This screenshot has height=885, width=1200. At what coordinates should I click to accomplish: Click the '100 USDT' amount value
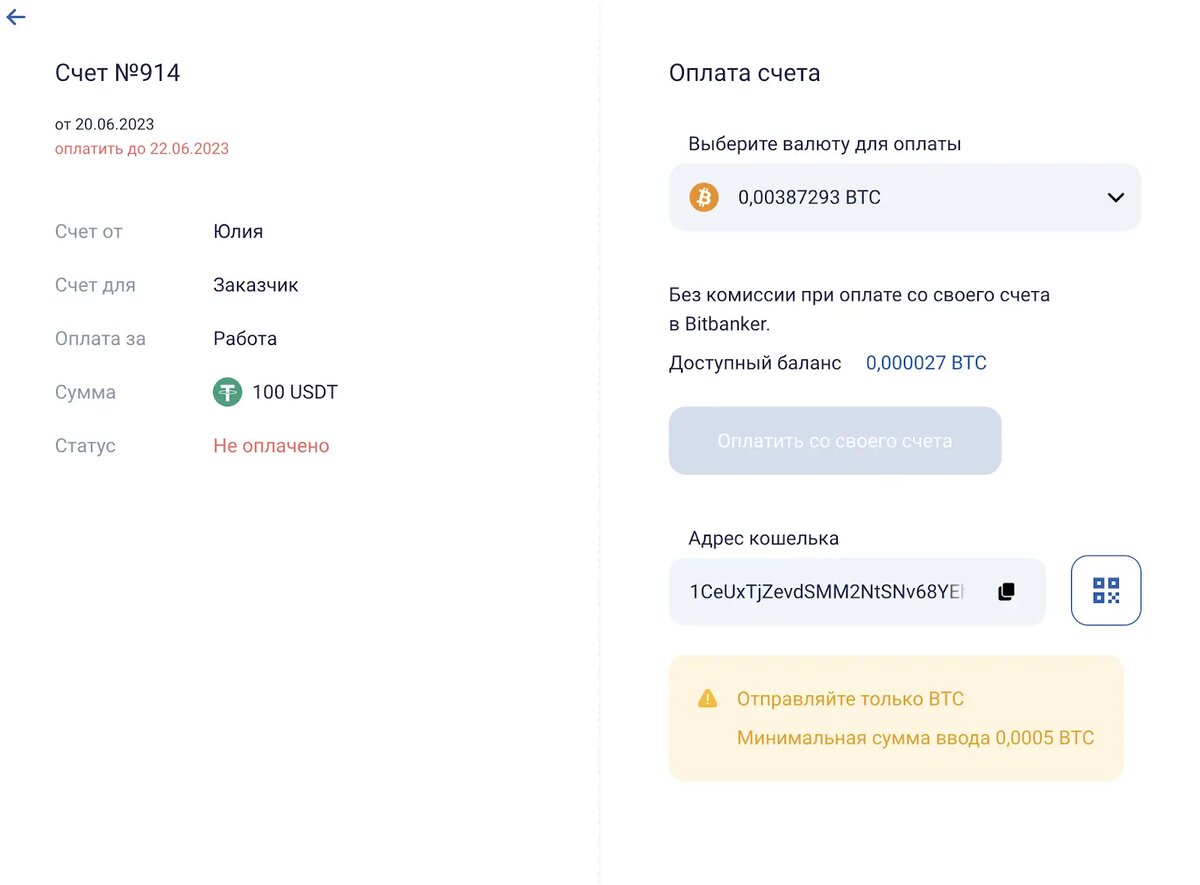click(x=295, y=392)
